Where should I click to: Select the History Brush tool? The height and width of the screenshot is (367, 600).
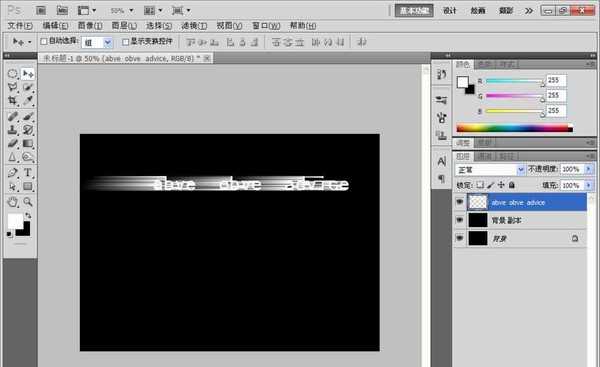(28, 130)
